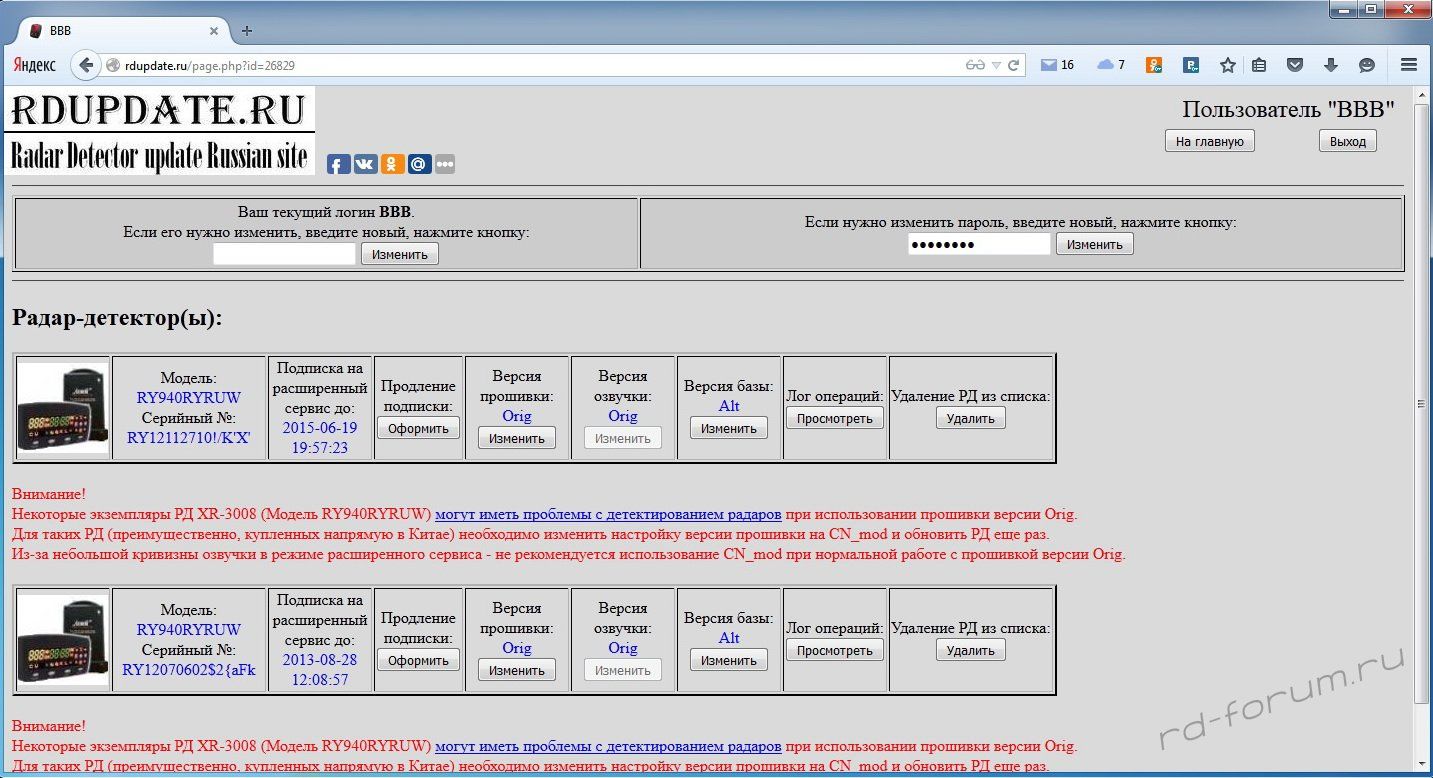View operations log for second detector
The width and height of the screenshot is (1433, 778).
pyautogui.click(x=835, y=650)
